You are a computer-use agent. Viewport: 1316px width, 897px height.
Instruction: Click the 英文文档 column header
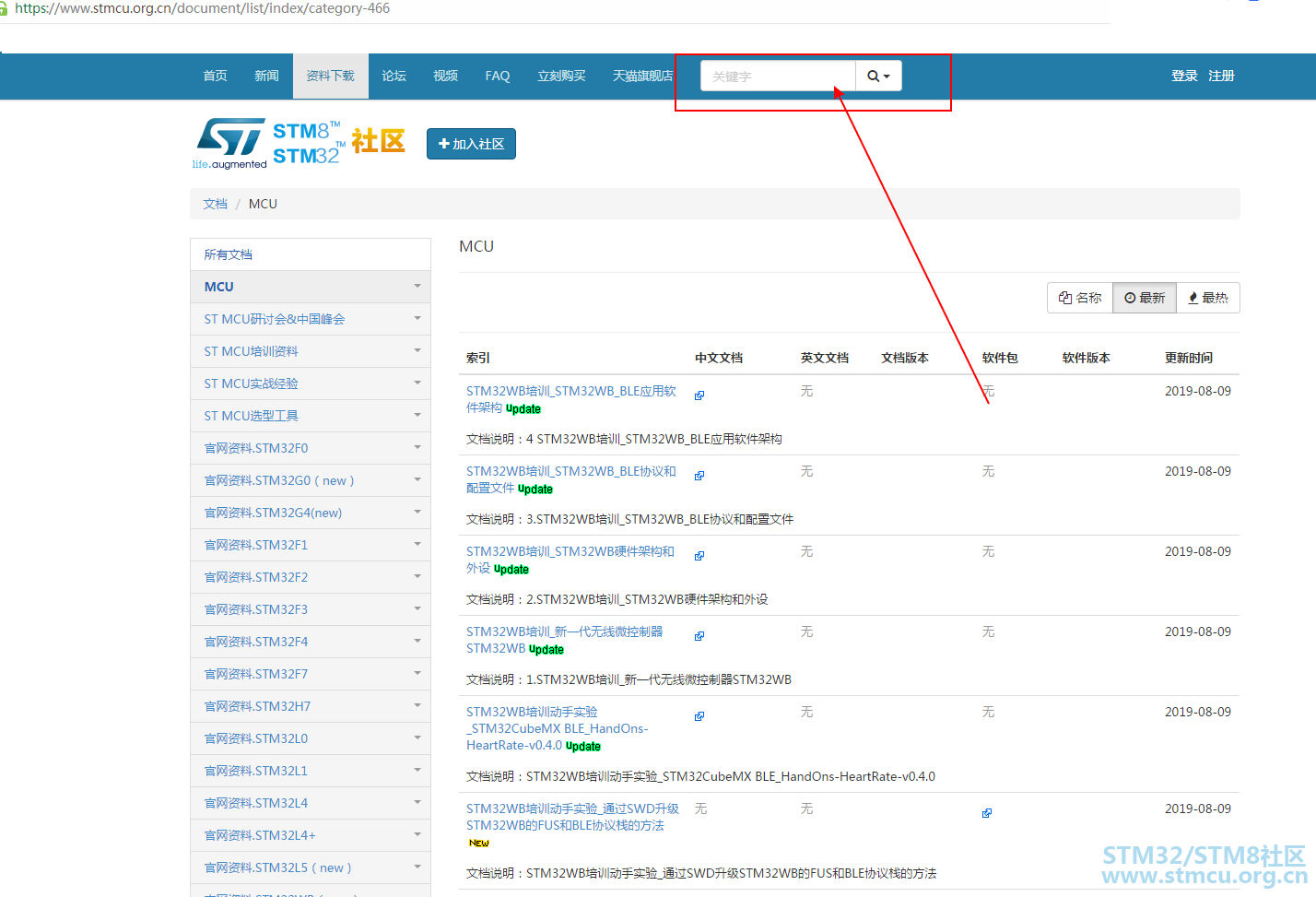[x=825, y=358]
